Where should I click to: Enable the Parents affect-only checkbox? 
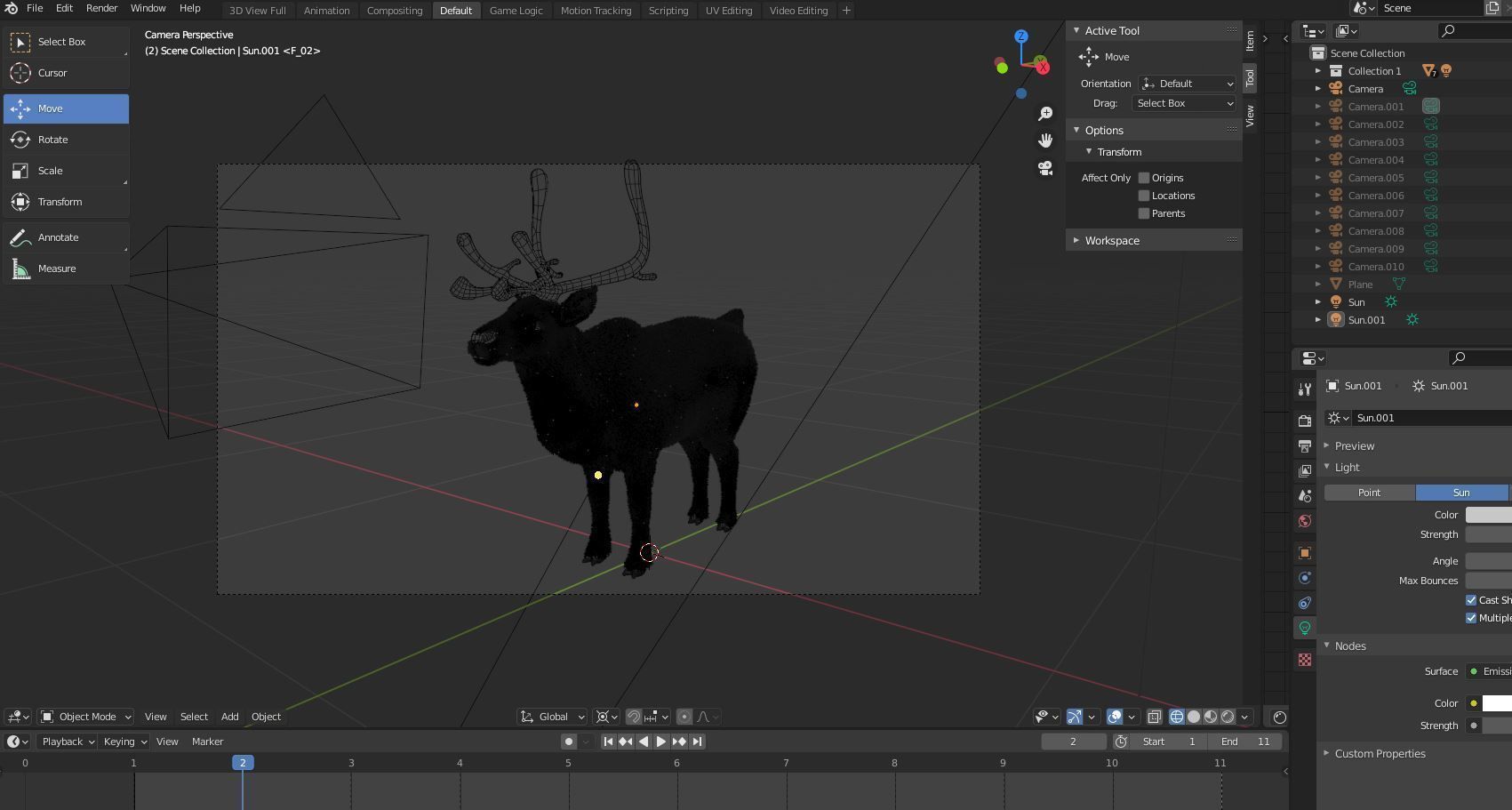[x=1144, y=213]
